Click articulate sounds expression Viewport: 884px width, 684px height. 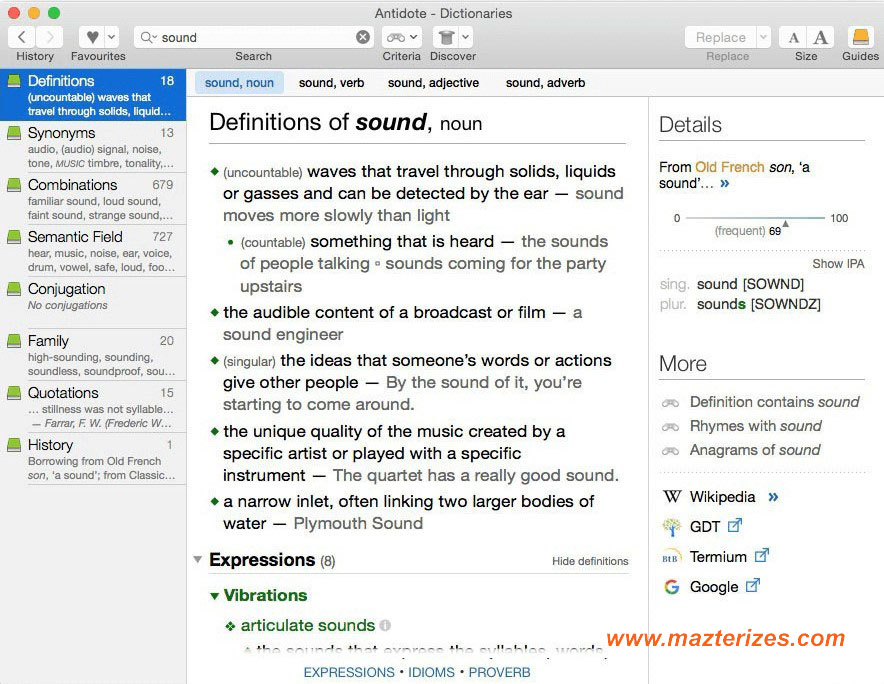click(x=307, y=625)
